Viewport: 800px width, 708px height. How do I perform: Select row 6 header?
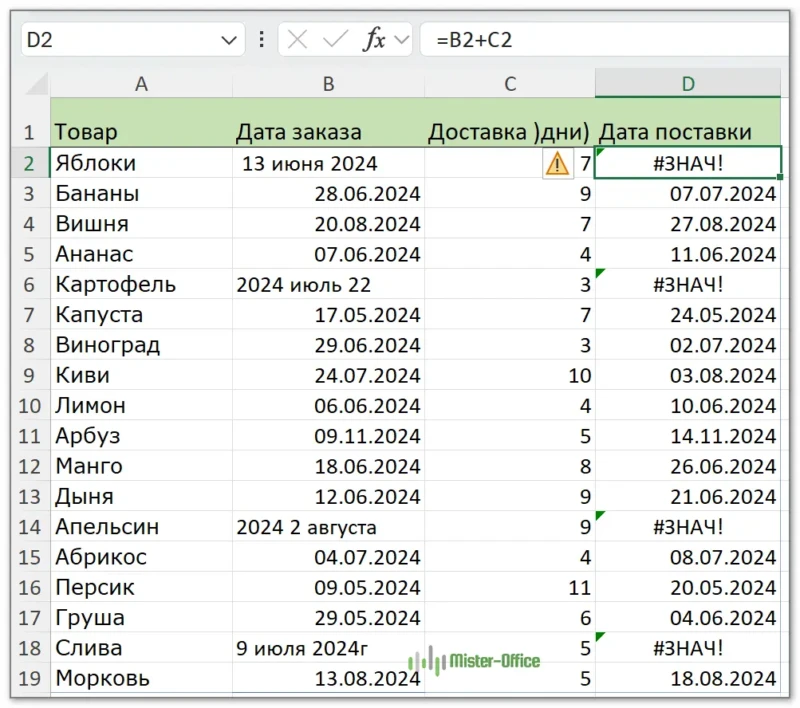(x=30, y=285)
